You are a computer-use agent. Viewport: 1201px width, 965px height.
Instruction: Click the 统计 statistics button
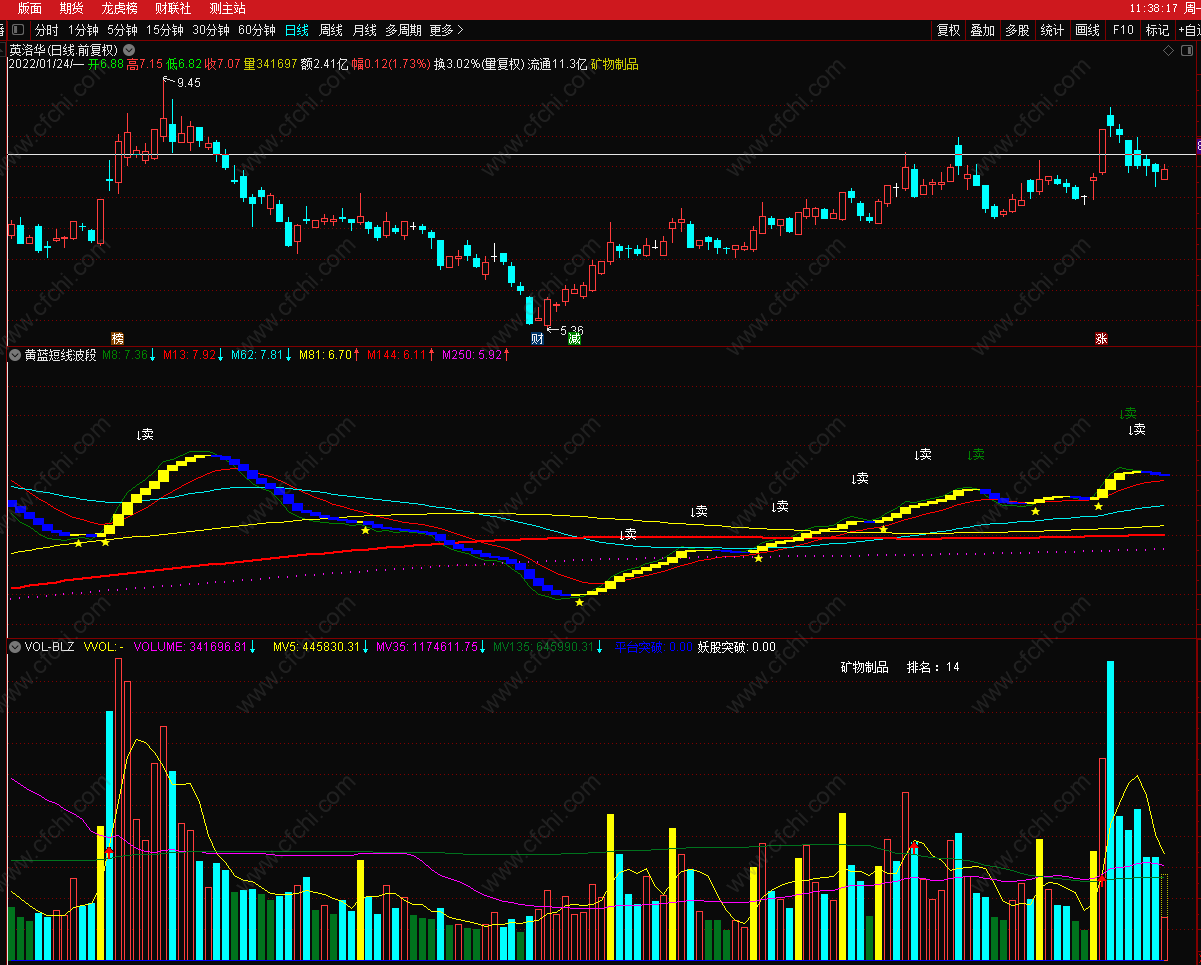[1052, 30]
